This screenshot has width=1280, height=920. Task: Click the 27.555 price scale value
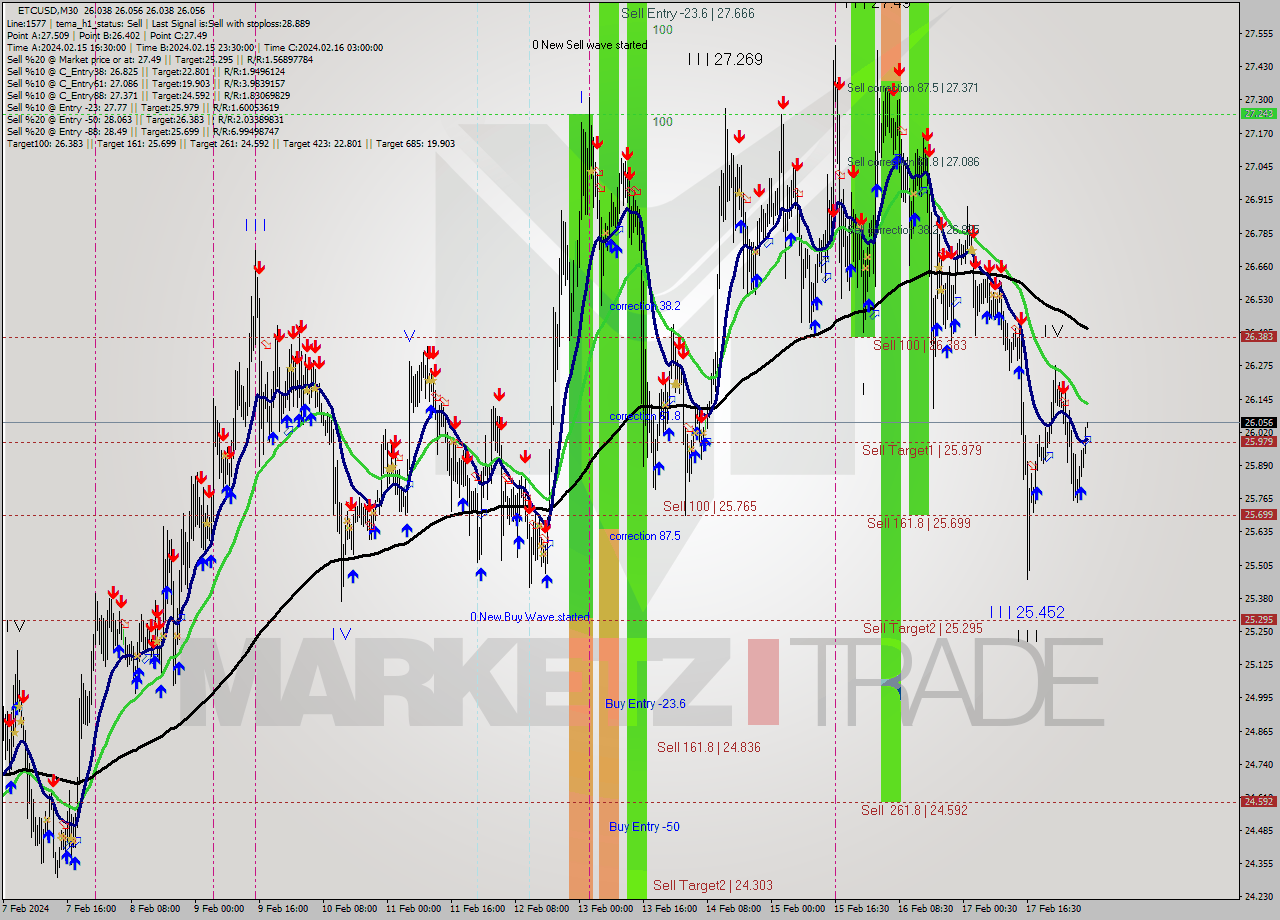(x=1259, y=33)
